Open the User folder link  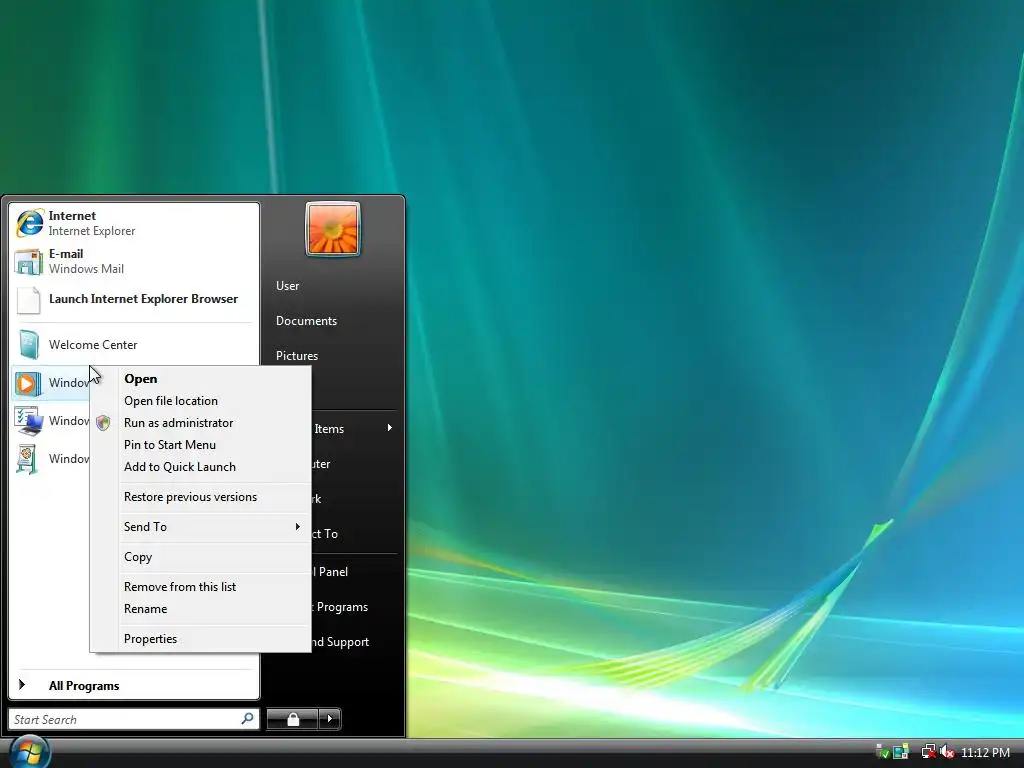(287, 286)
